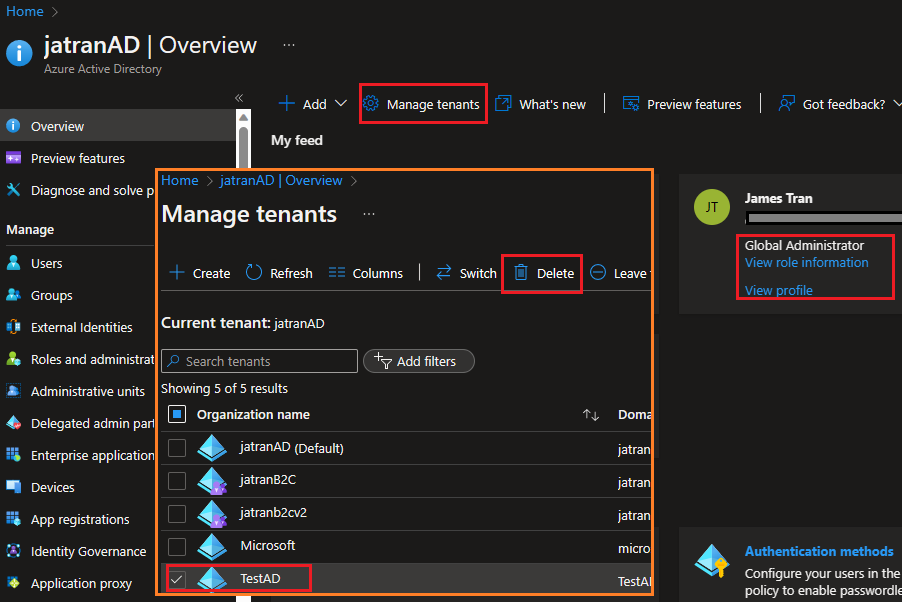Click the Authentication methods key icon
902x602 pixels.
tap(712, 561)
